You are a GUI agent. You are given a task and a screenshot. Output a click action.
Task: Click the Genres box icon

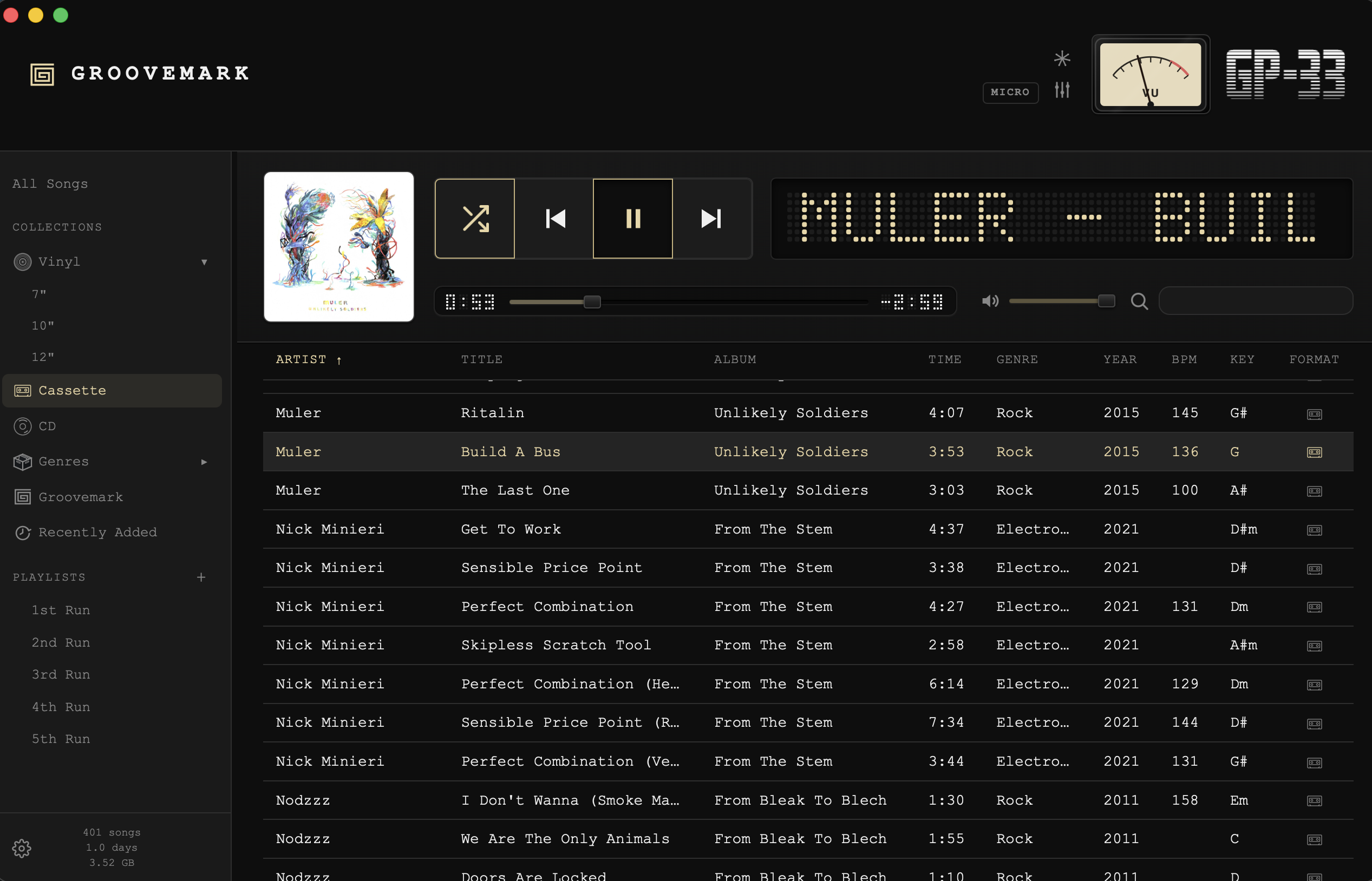point(22,462)
